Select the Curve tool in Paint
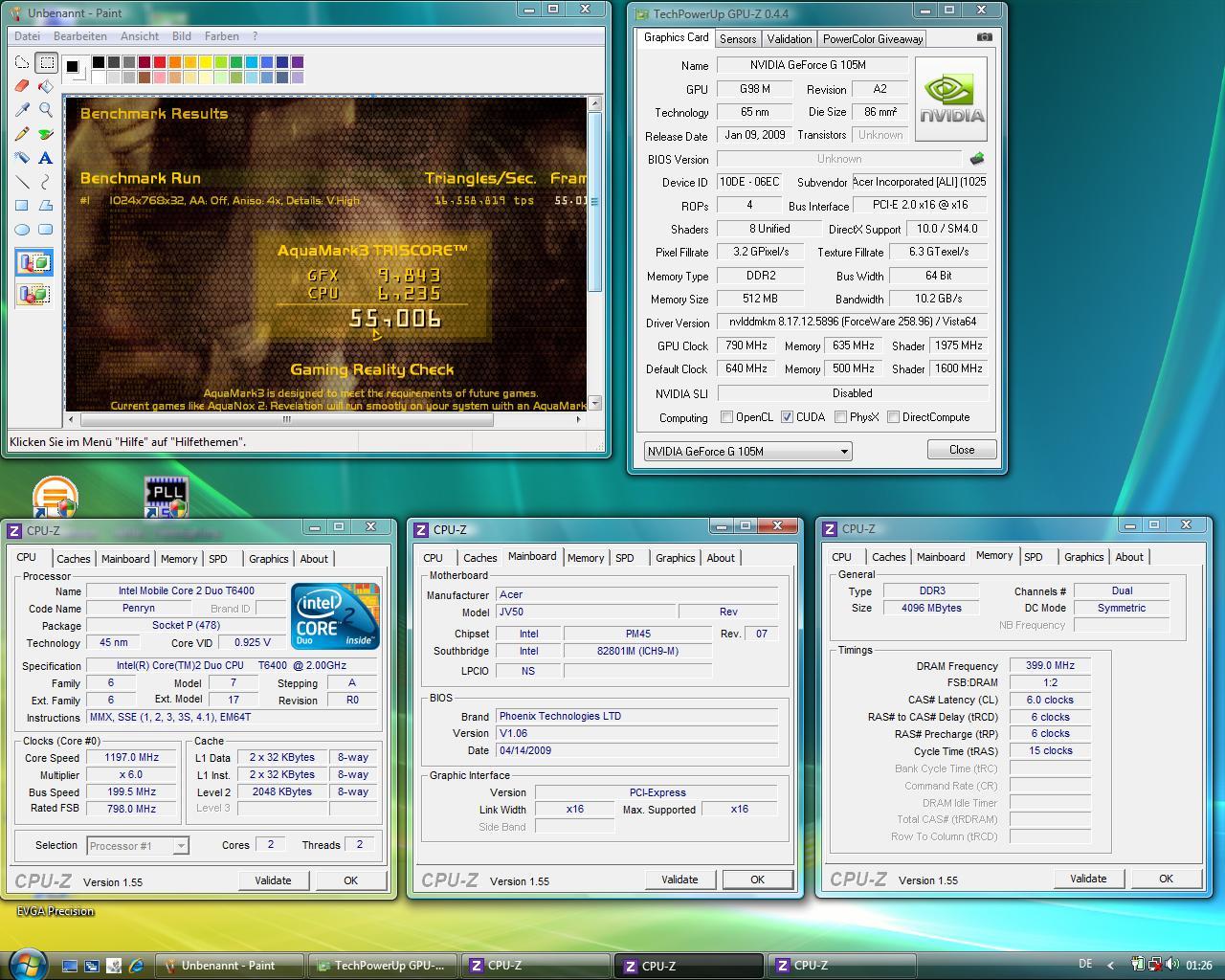 pos(46,182)
